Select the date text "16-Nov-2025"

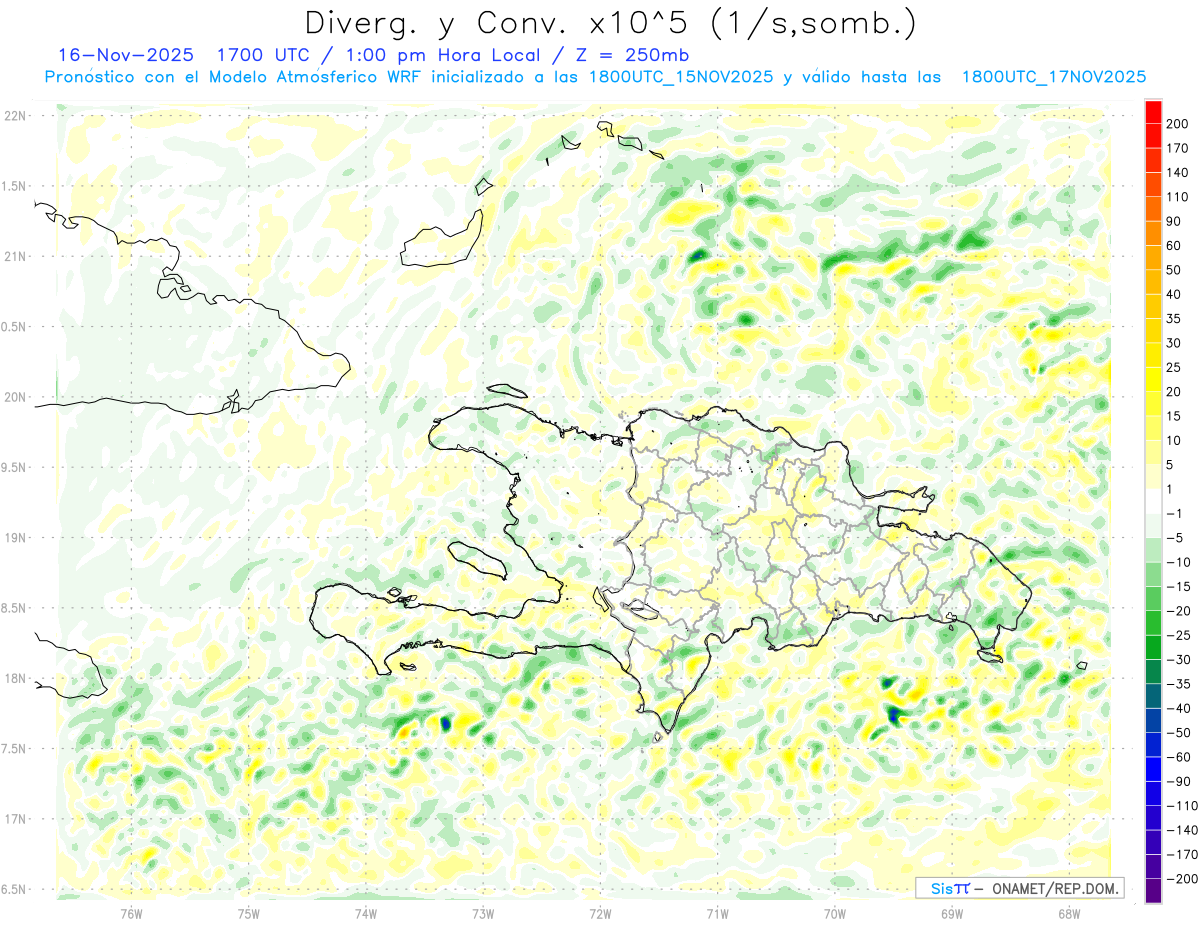[126, 55]
